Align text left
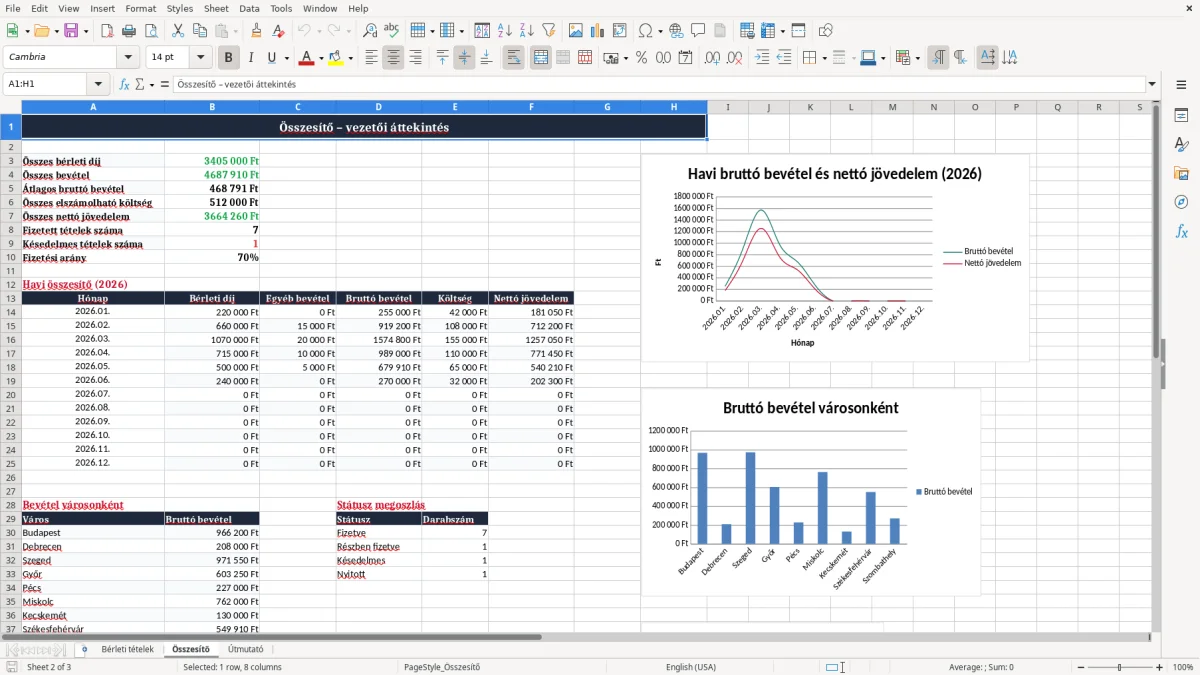 [371, 58]
